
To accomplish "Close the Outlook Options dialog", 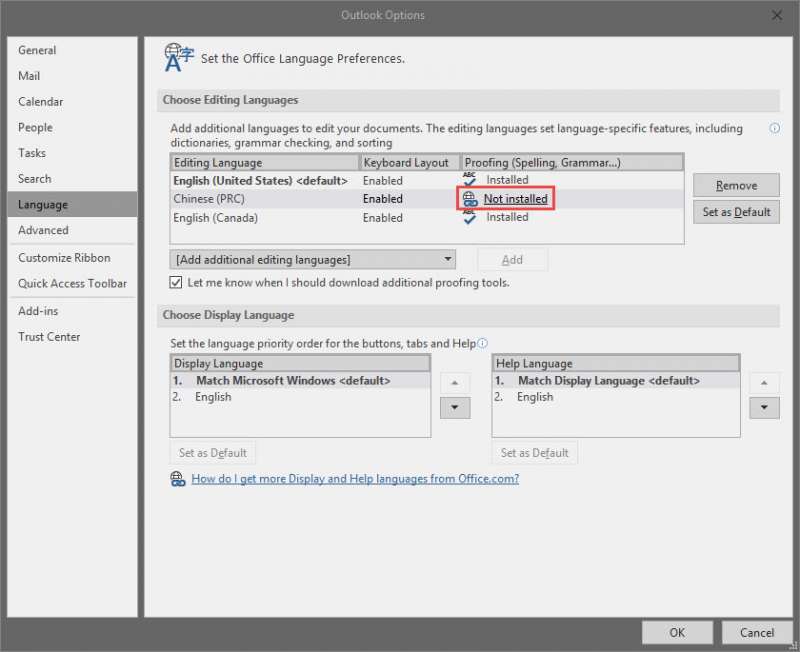I will coord(777,15).
